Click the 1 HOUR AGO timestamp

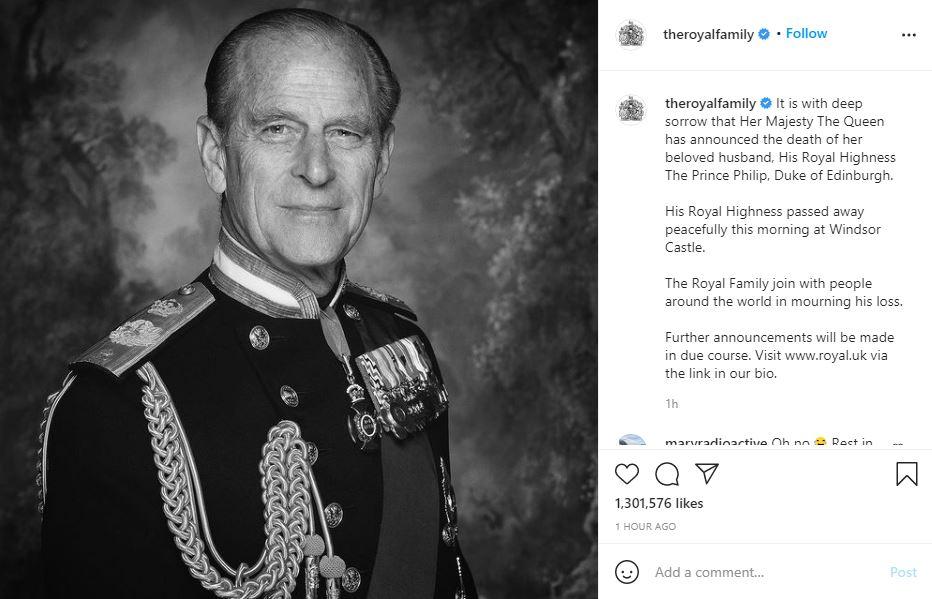coord(645,526)
